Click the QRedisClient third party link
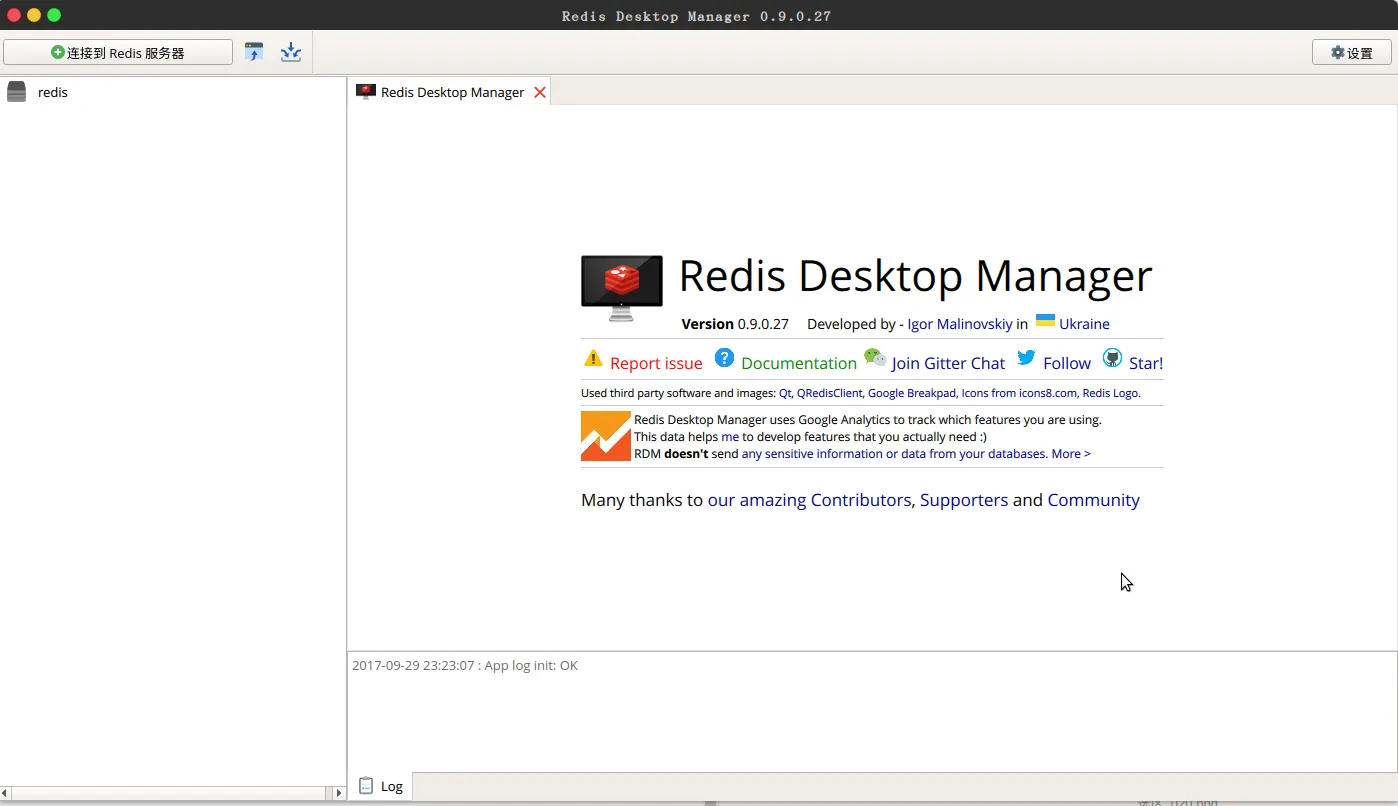Image resolution: width=1398 pixels, height=806 pixels. click(829, 393)
